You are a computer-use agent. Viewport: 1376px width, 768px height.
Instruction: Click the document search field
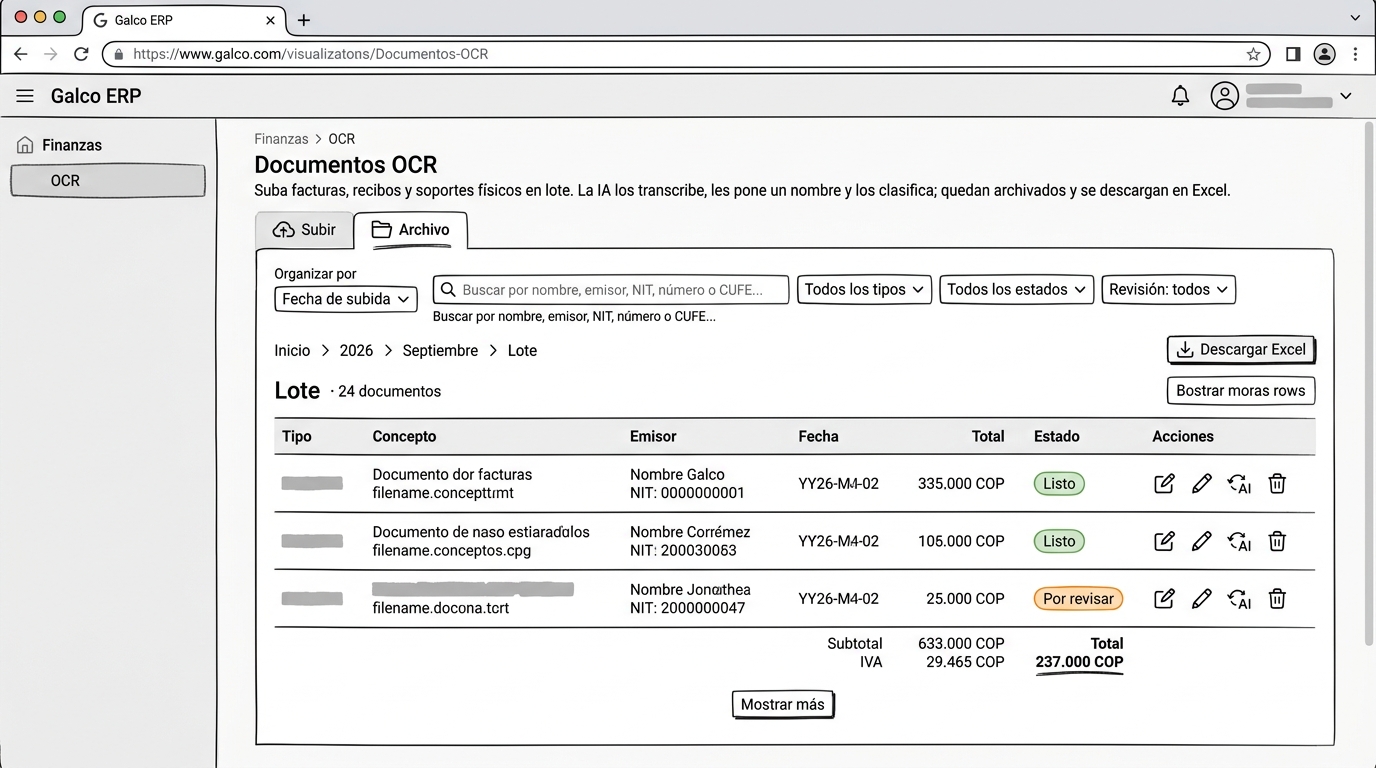611,290
